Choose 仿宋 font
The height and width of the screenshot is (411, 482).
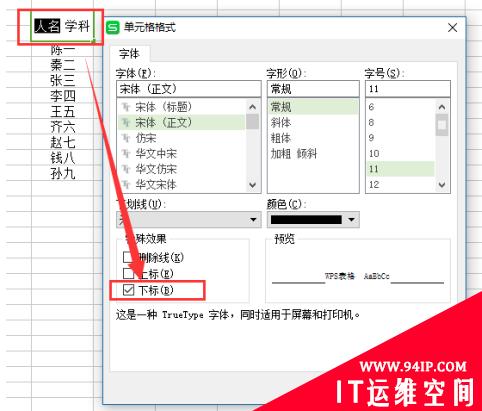click(x=182, y=138)
